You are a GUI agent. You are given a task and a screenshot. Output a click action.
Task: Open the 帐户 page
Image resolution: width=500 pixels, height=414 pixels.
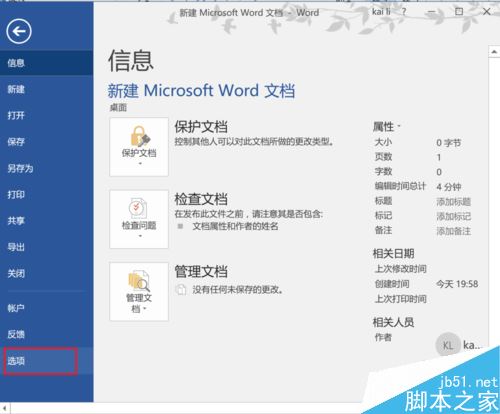click(47, 308)
